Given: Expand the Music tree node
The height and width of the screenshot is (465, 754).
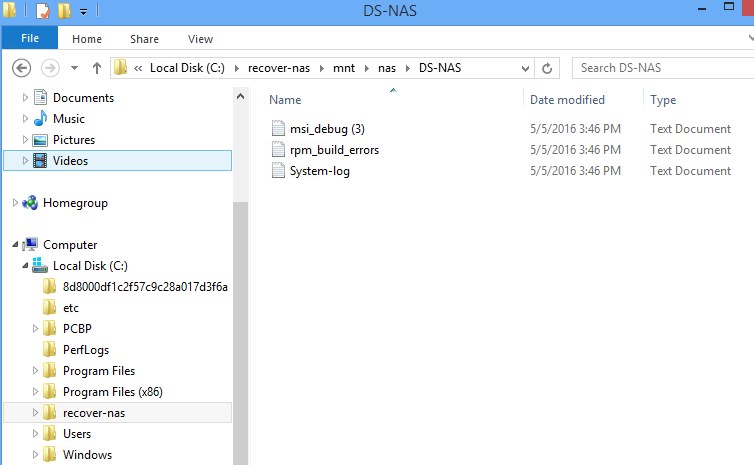Looking at the screenshot, I should click(x=25, y=118).
